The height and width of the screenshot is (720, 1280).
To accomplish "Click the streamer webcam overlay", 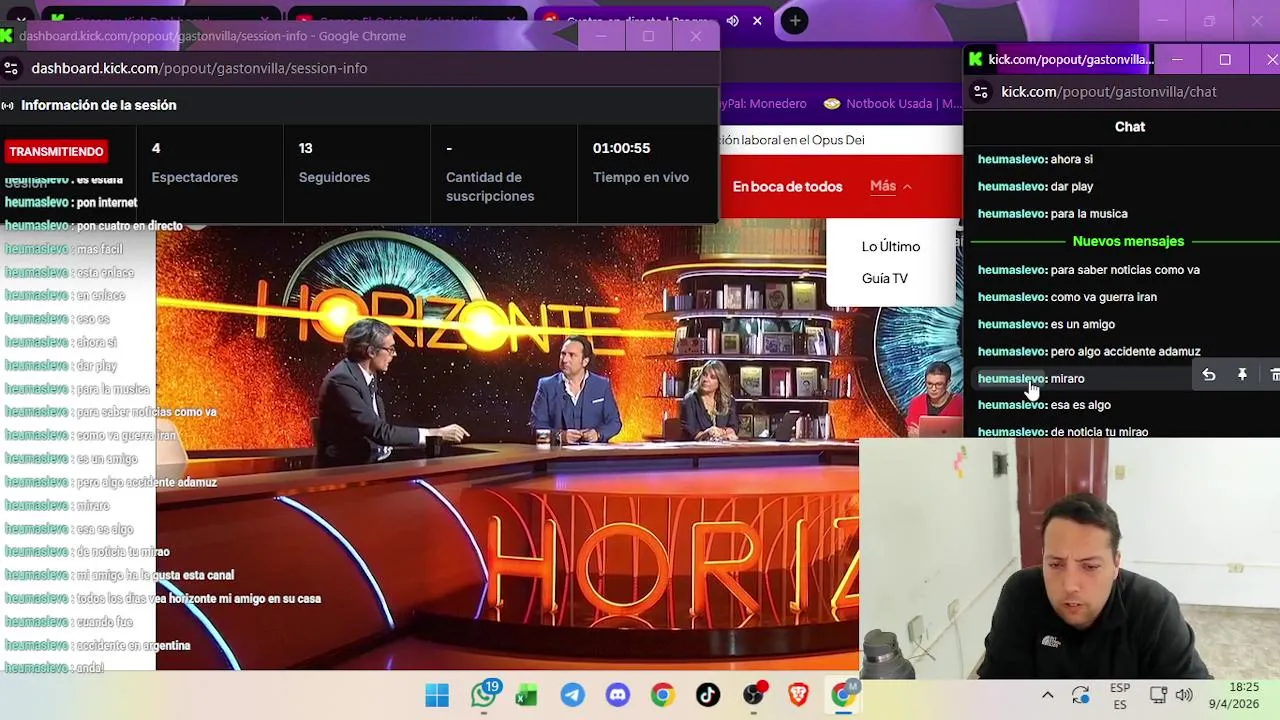I will click(x=1069, y=558).
